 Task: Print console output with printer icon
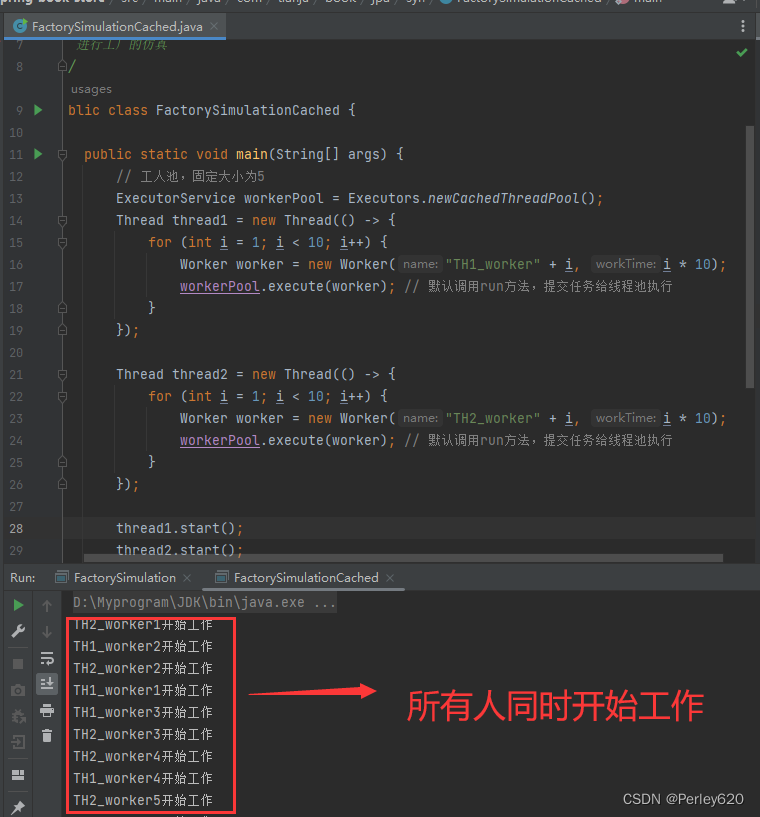pyautogui.click(x=47, y=710)
